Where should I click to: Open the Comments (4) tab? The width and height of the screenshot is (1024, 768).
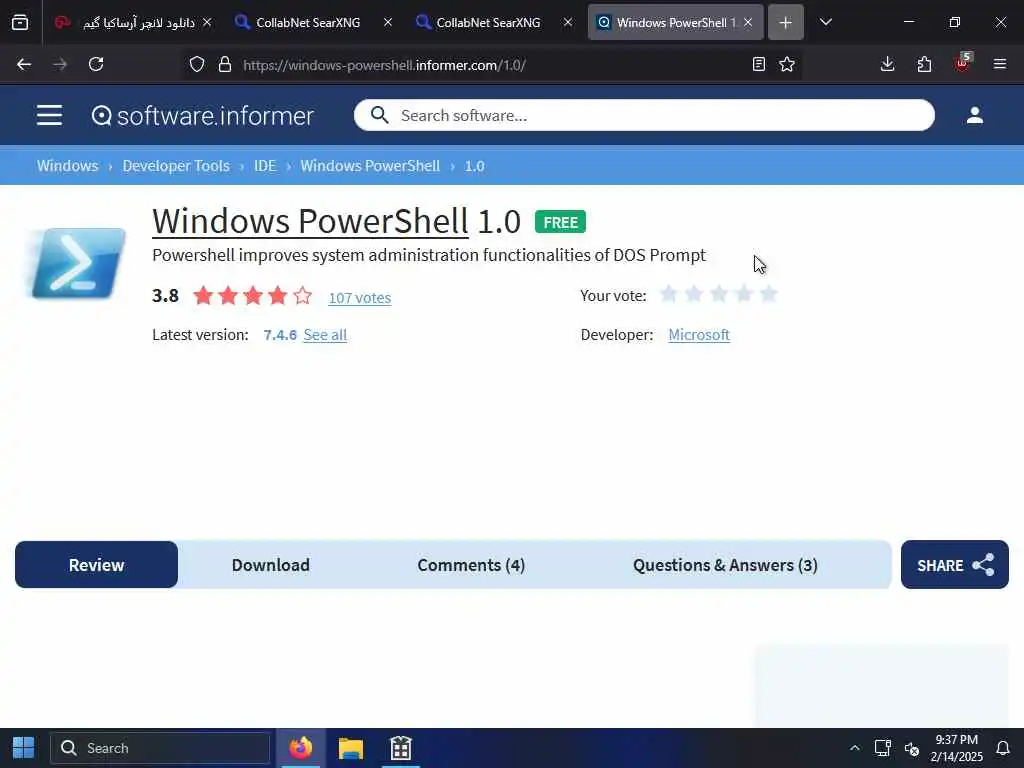[471, 565]
